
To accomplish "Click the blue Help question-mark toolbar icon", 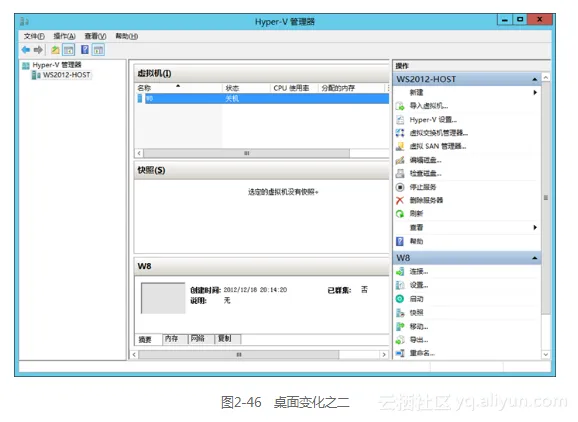I will pyautogui.click(x=85, y=49).
